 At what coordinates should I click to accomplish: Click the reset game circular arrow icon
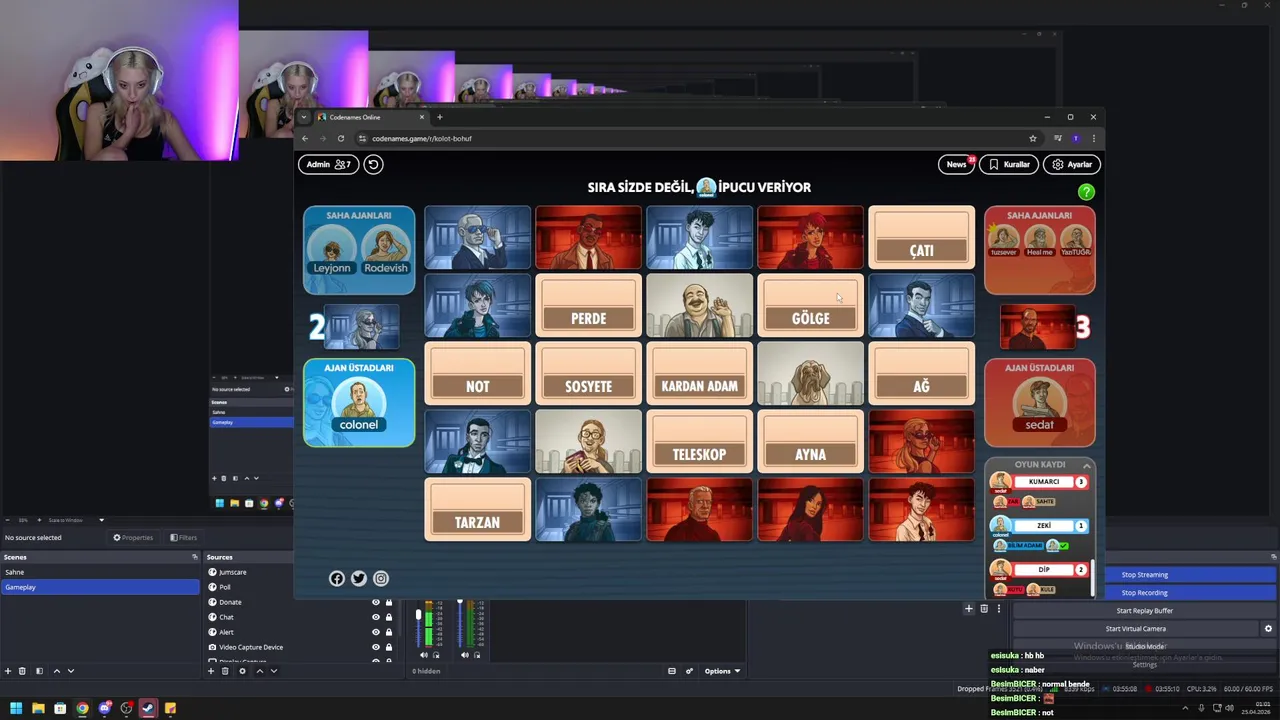click(373, 164)
